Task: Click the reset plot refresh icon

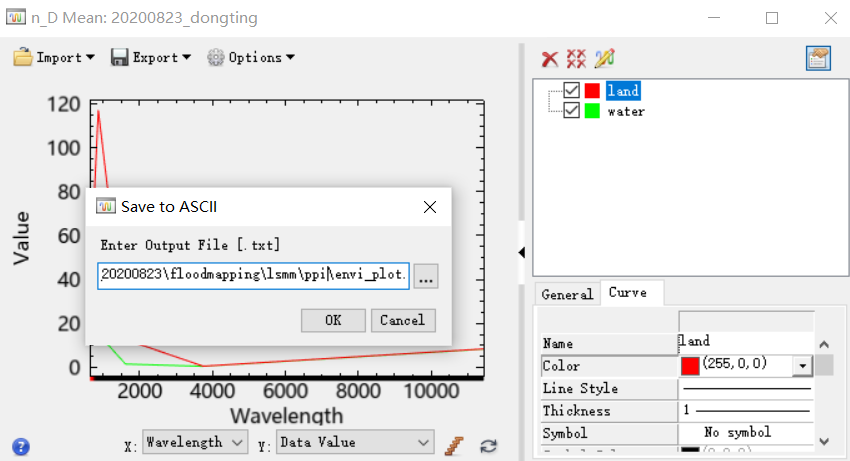Action: pos(489,446)
